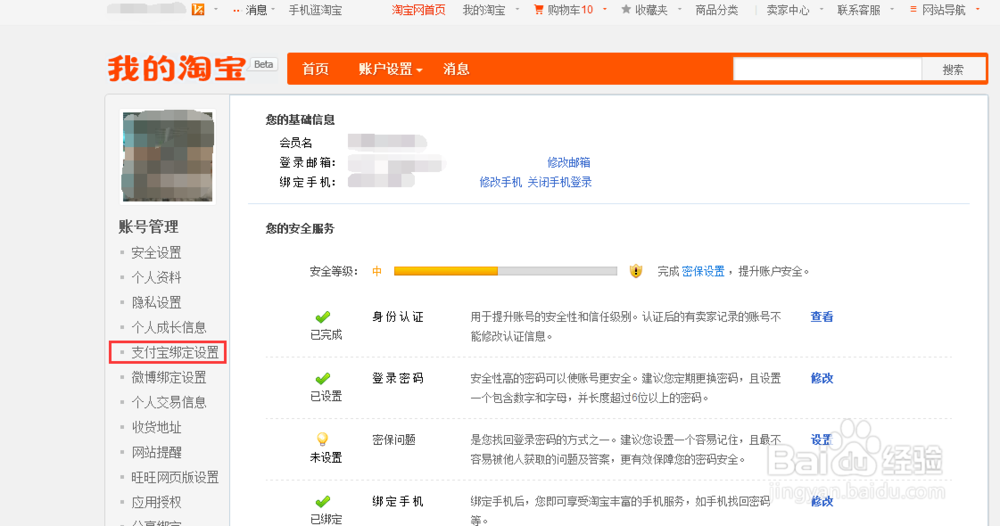1000x526 pixels.
Task: Expand the 收藏夹 dropdown arrow
Action: coord(680,9)
